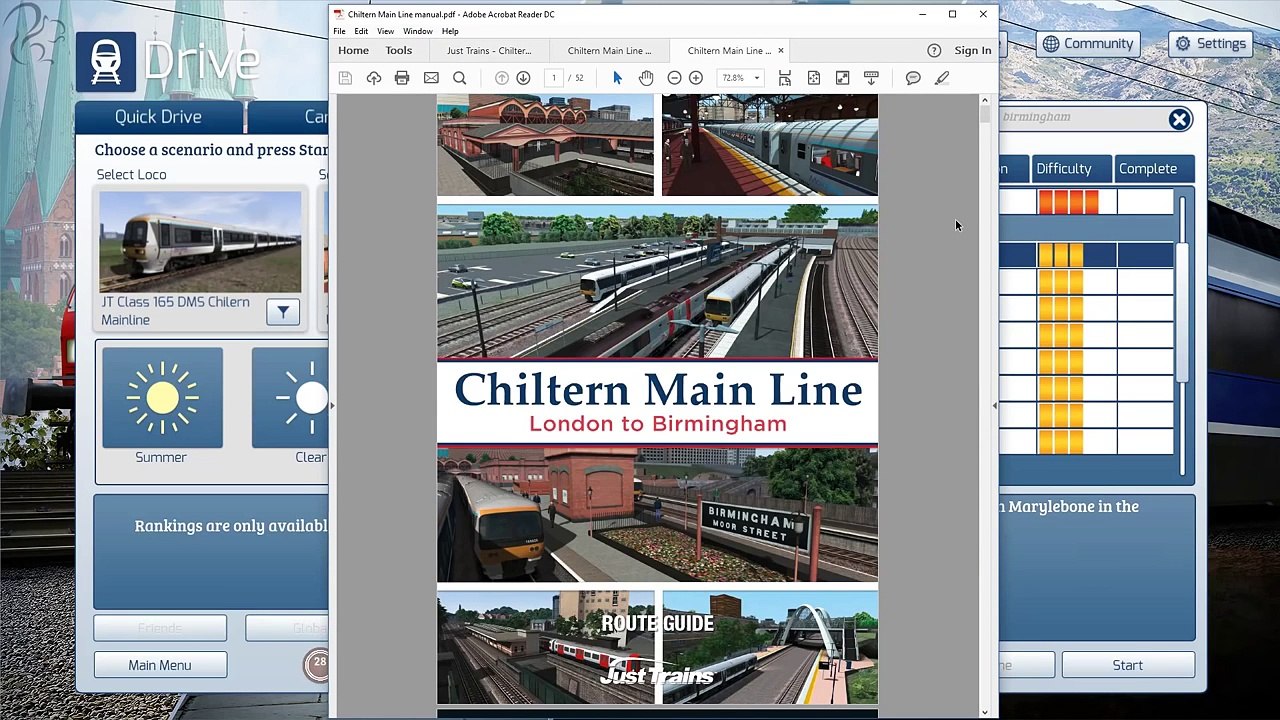Click the Save file icon in Acrobat toolbar
Screen dimensions: 1280x720
[x=345, y=78]
